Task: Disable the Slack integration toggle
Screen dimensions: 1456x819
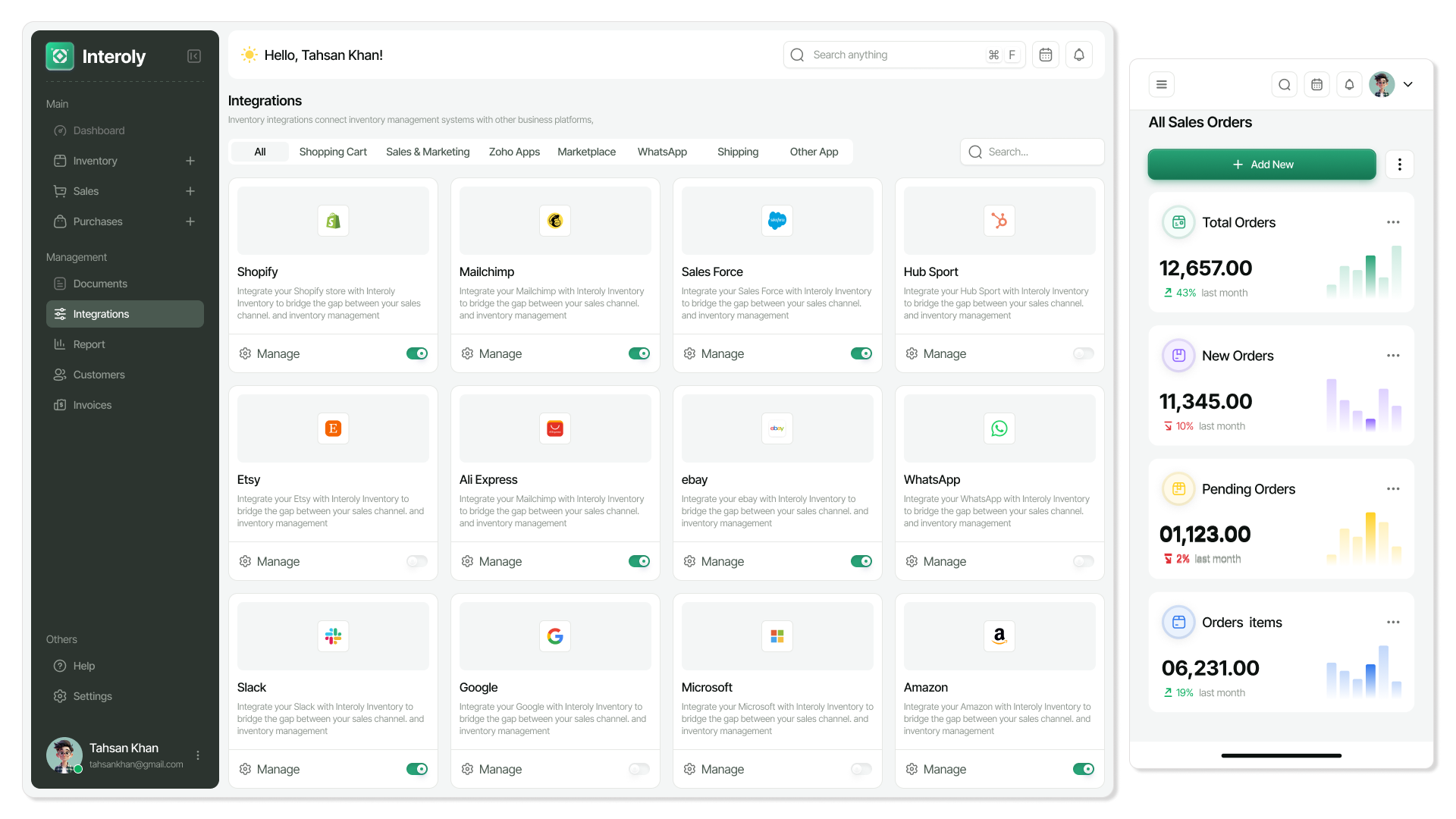Action: pos(417,769)
